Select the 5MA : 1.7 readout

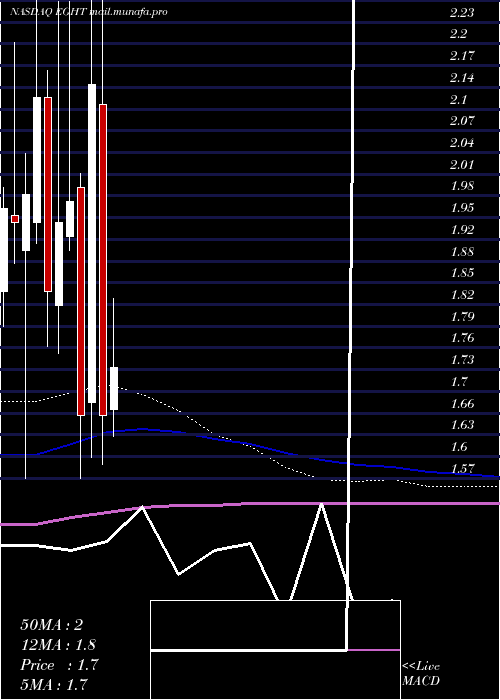point(54,685)
